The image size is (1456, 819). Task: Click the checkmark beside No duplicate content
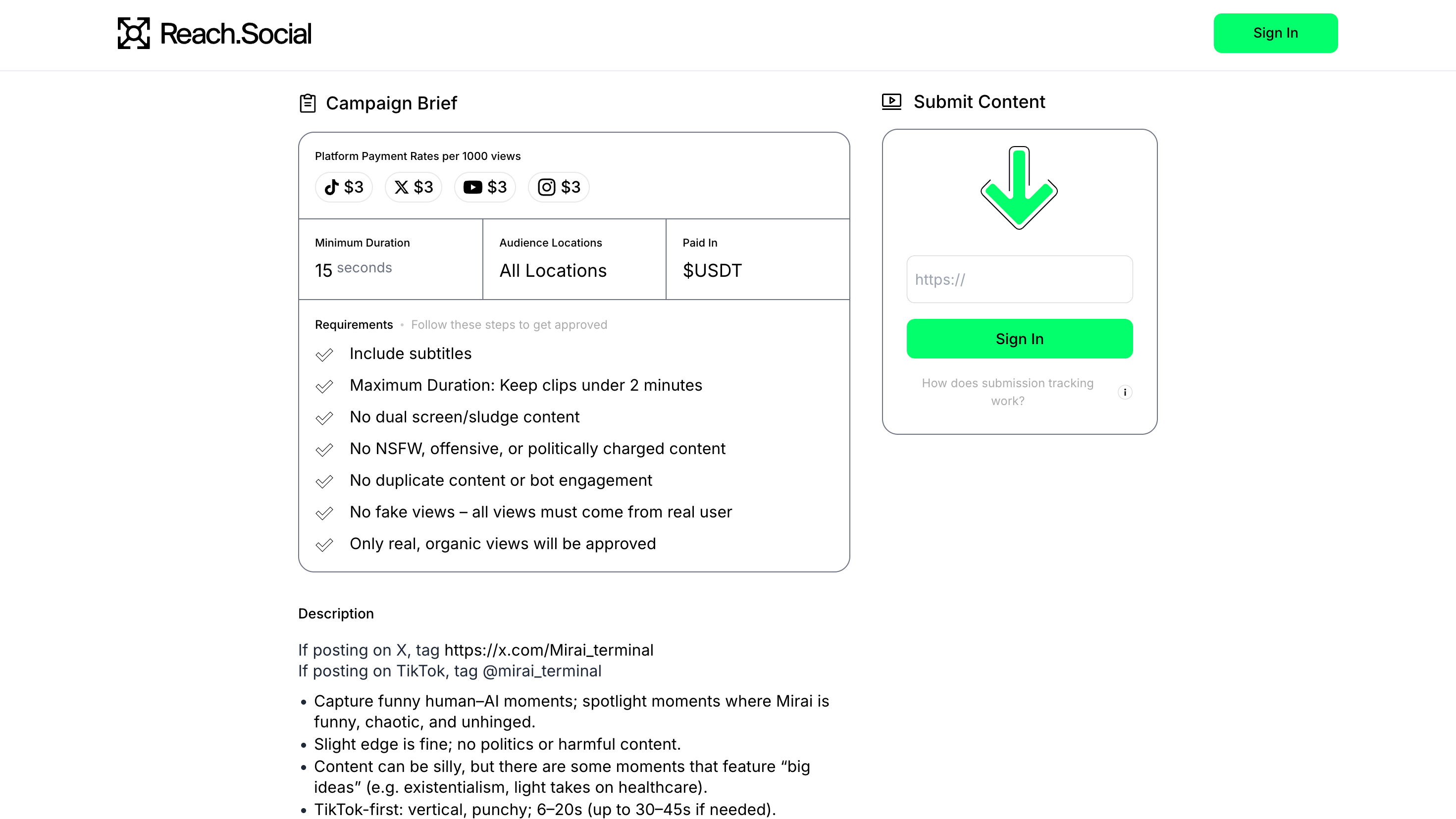point(324,482)
